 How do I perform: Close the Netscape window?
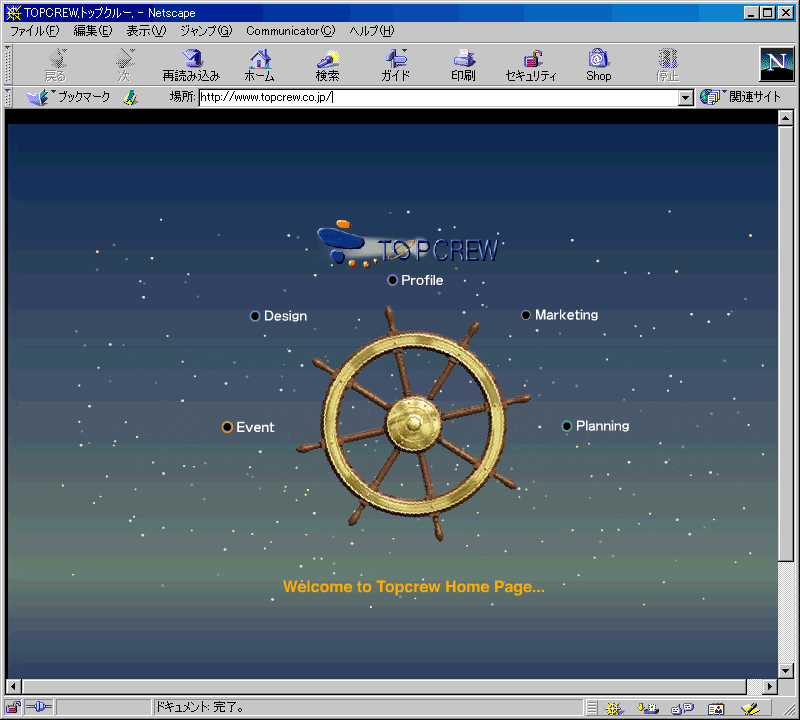coord(785,13)
